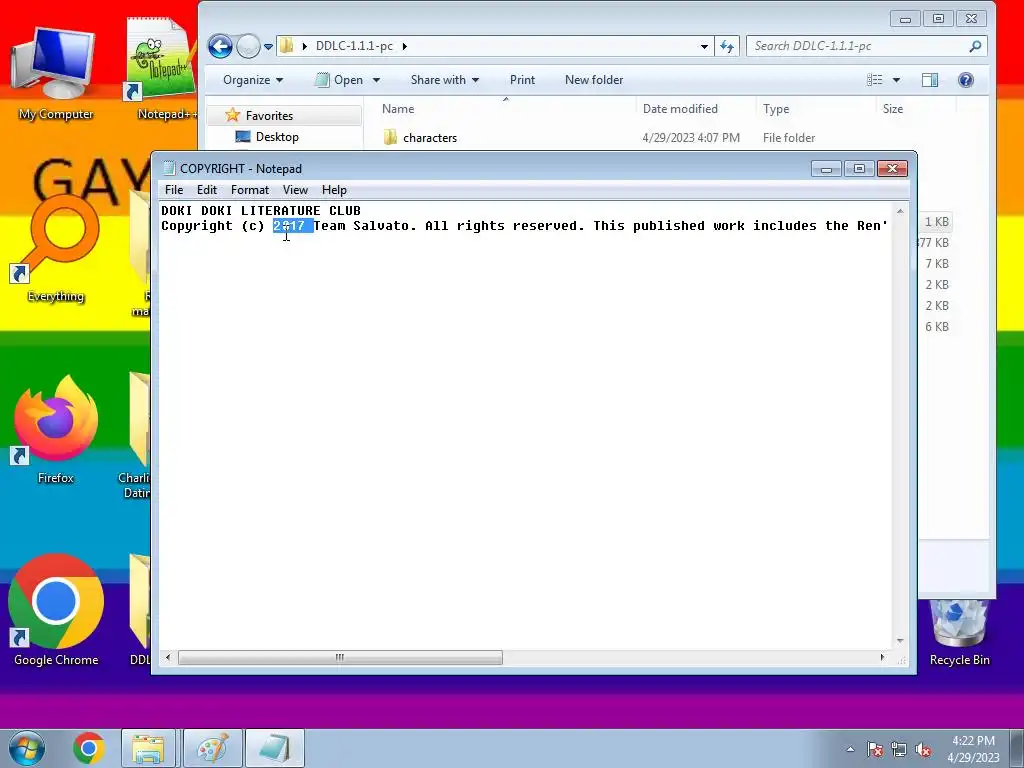Open the Organize dropdown in Explorer

tap(253, 80)
